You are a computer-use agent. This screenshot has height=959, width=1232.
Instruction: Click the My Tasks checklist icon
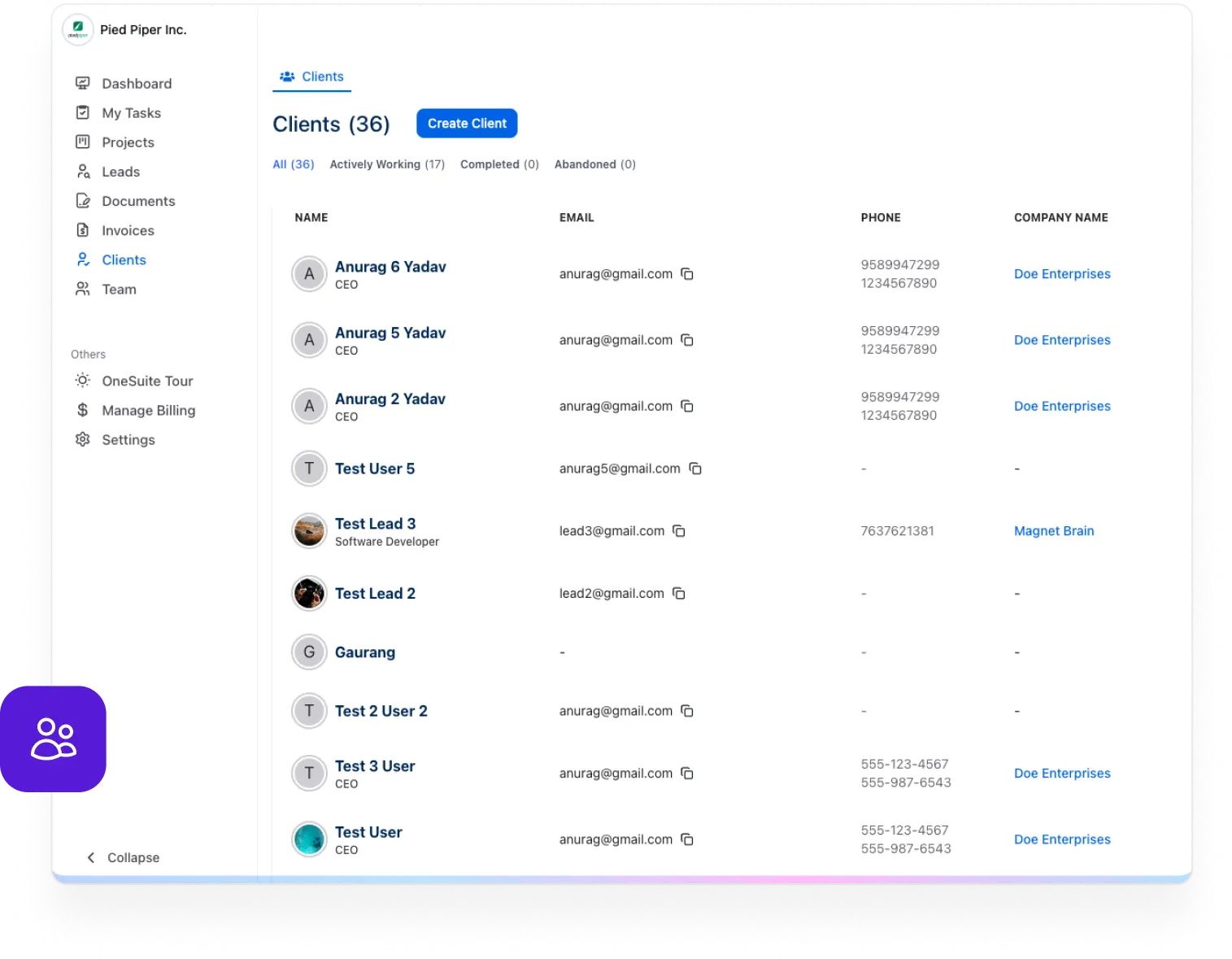point(82,112)
